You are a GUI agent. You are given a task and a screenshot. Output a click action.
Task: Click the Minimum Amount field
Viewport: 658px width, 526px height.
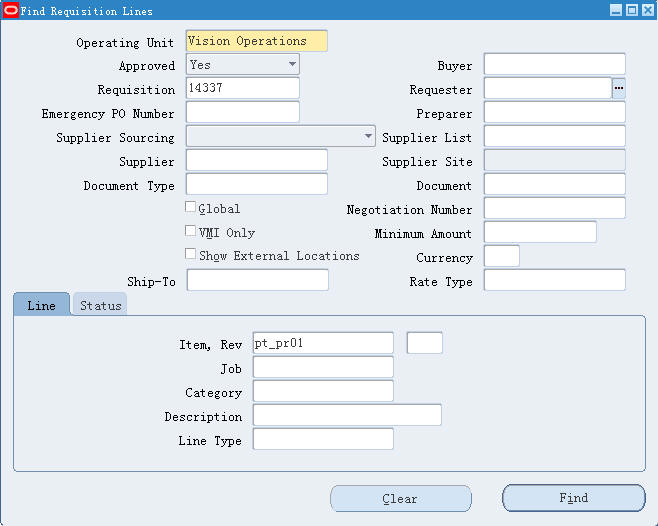540,232
